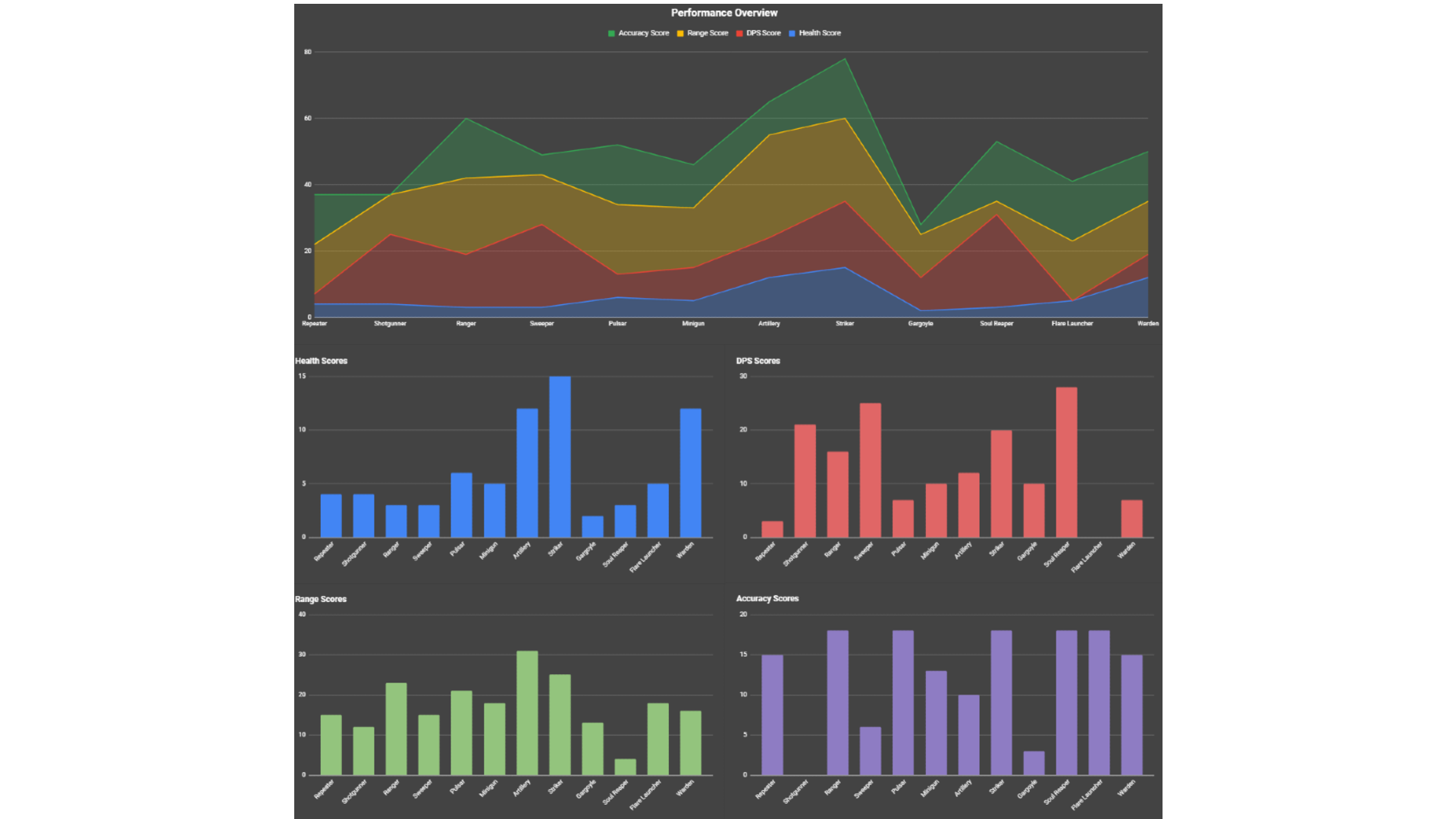Click the Warden bar in Health Scores
This screenshot has height=819, width=1456.
(x=690, y=472)
